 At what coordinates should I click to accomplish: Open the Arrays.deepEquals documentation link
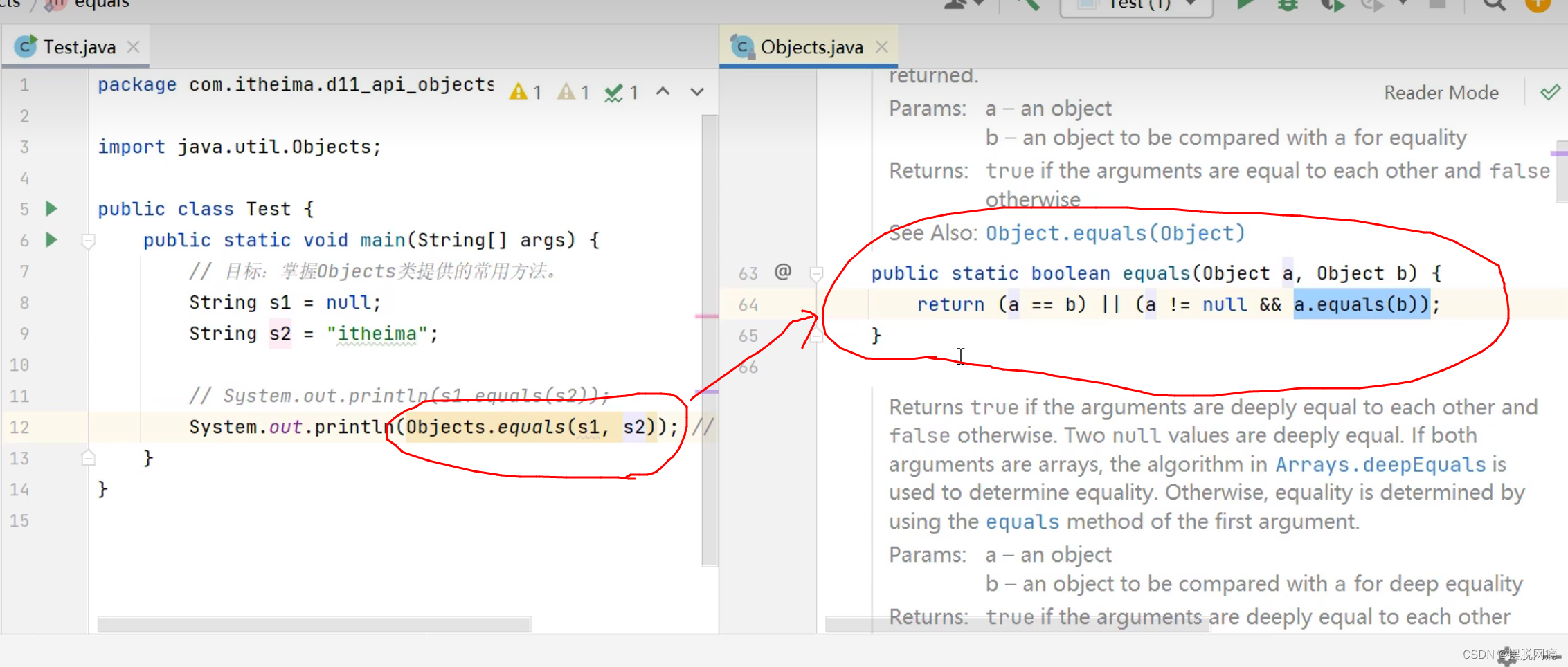coord(1380,464)
